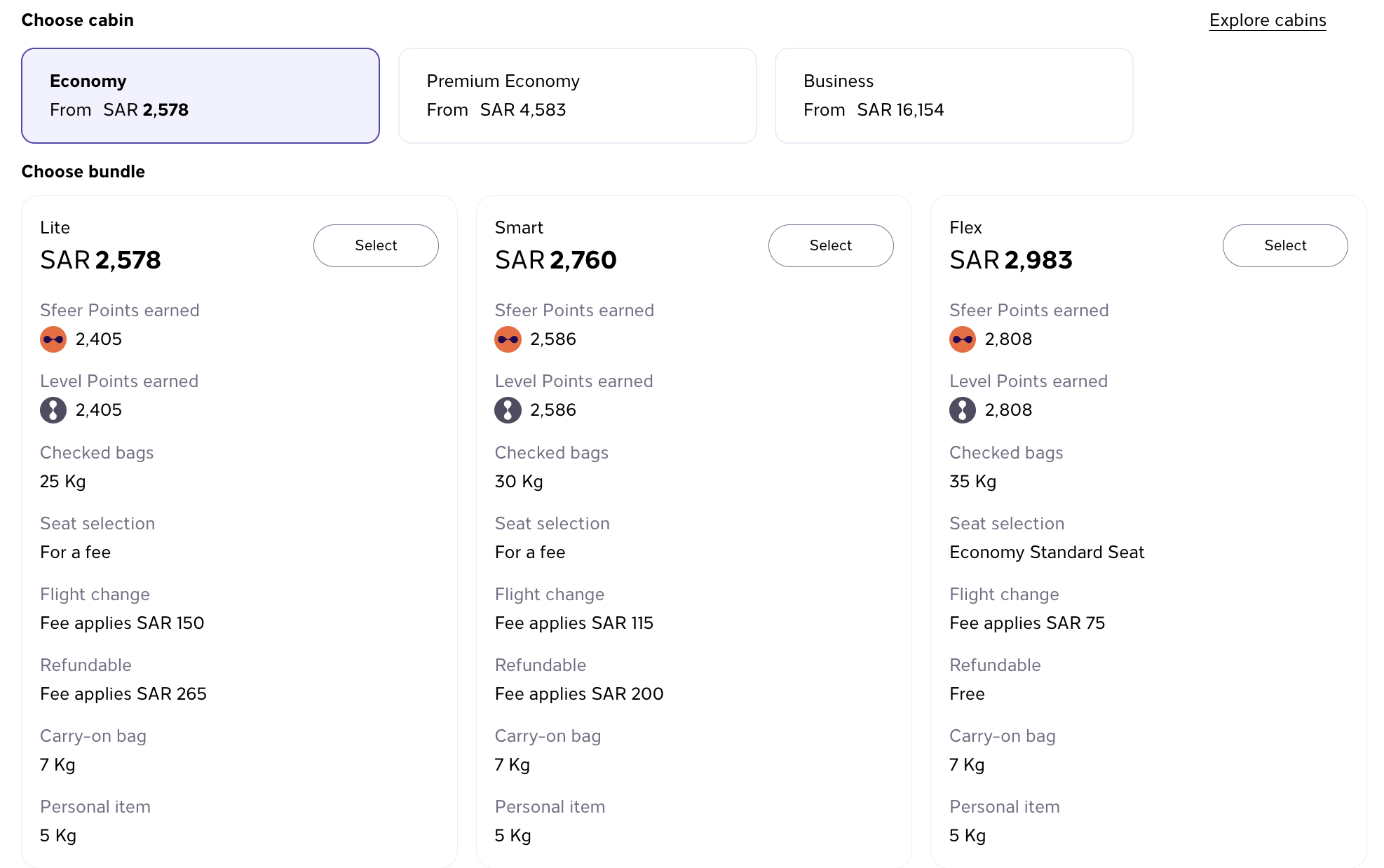Click the Lite price SAR 2,578
The height and width of the screenshot is (868, 1384).
click(100, 260)
